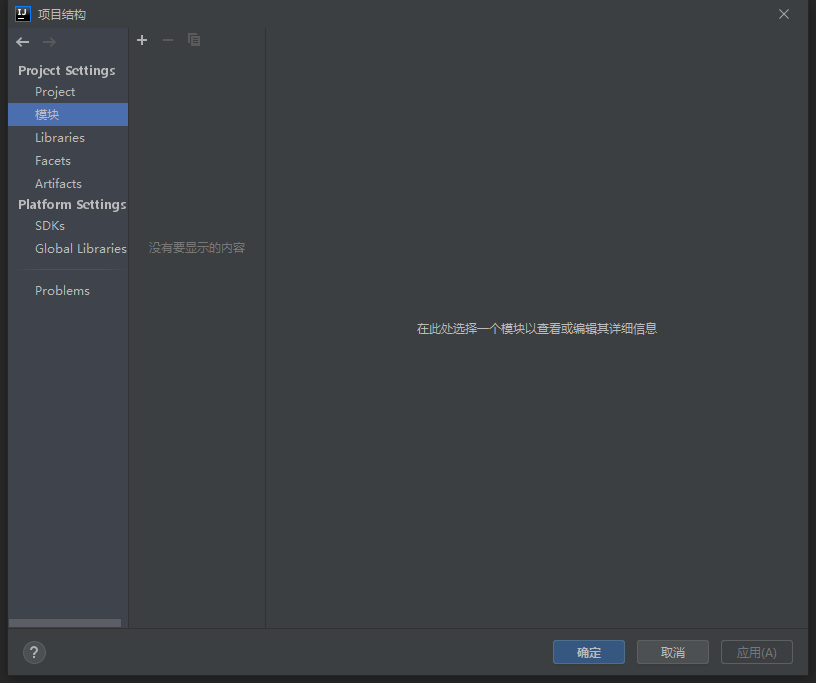Select the 模块 settings item
Image resolution: width=816 pixels, height=683 pixels.
pos(47,115)
